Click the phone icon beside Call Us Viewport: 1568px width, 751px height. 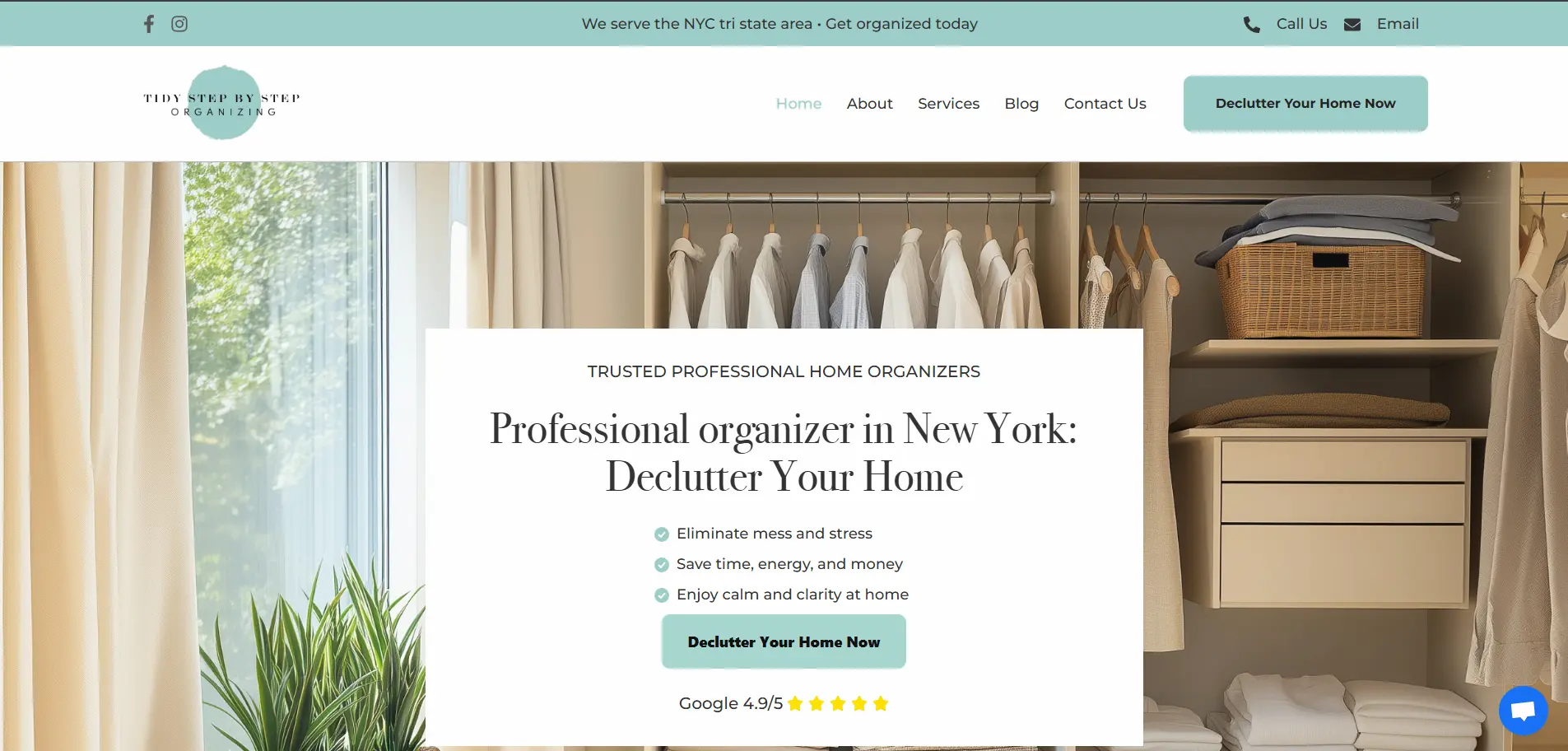point(1252,25)
